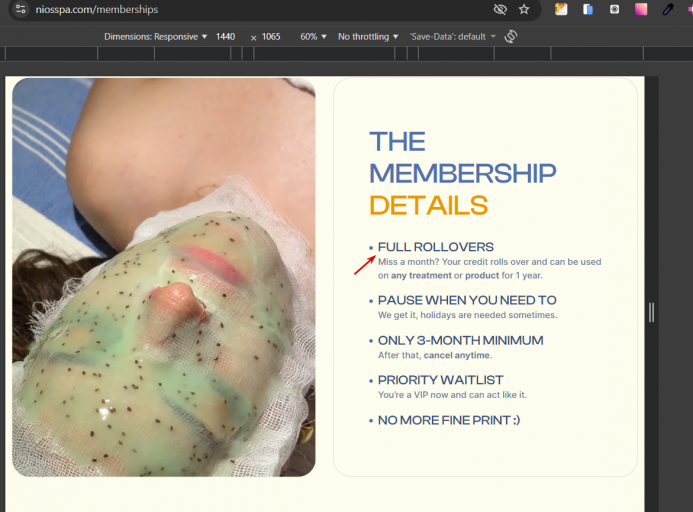
Task: Click 'You're a VIP now and can act like it.'
Action: tap(453, 395)
